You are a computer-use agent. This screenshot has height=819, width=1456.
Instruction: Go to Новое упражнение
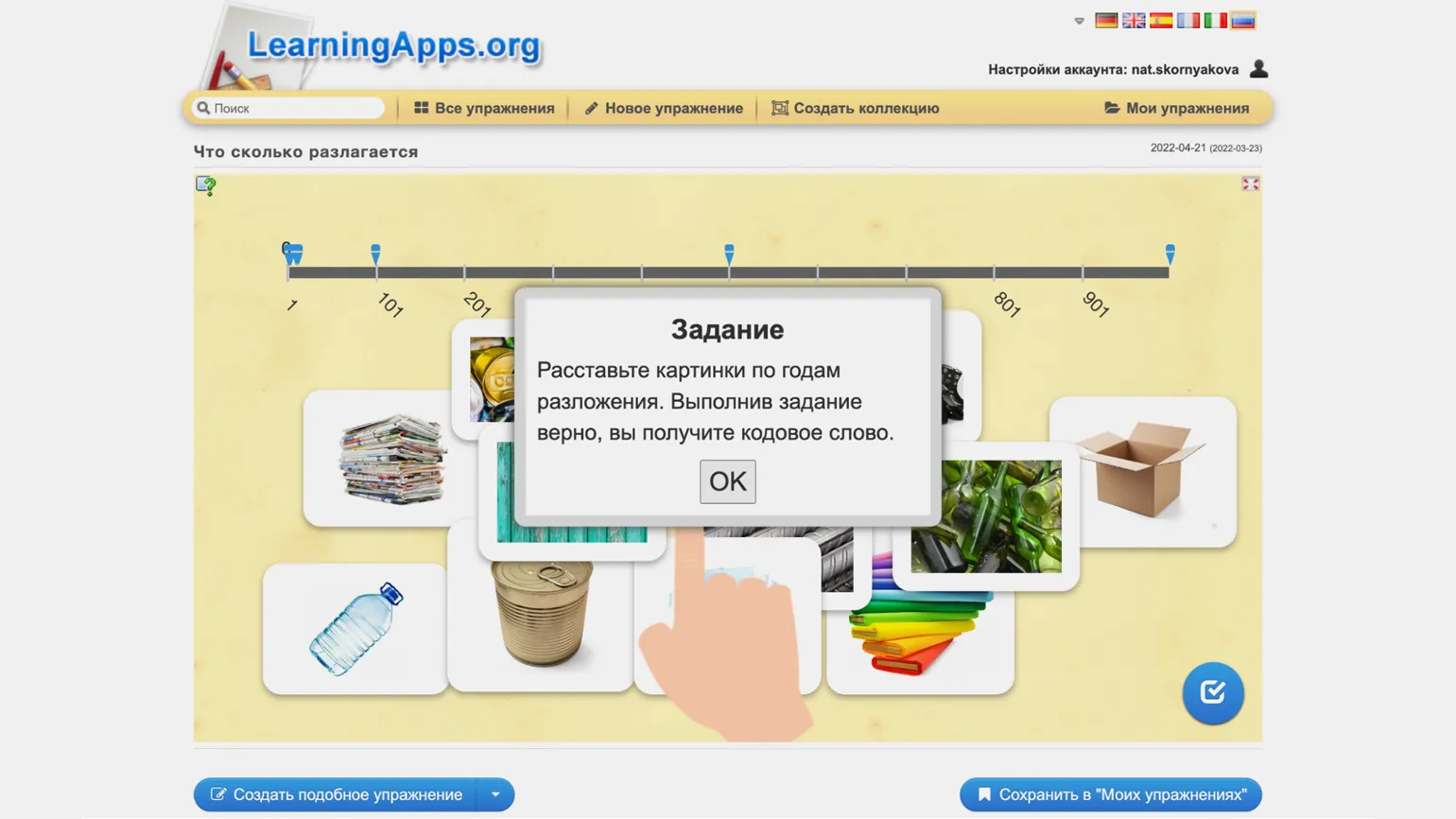click(x=663, y=108)
